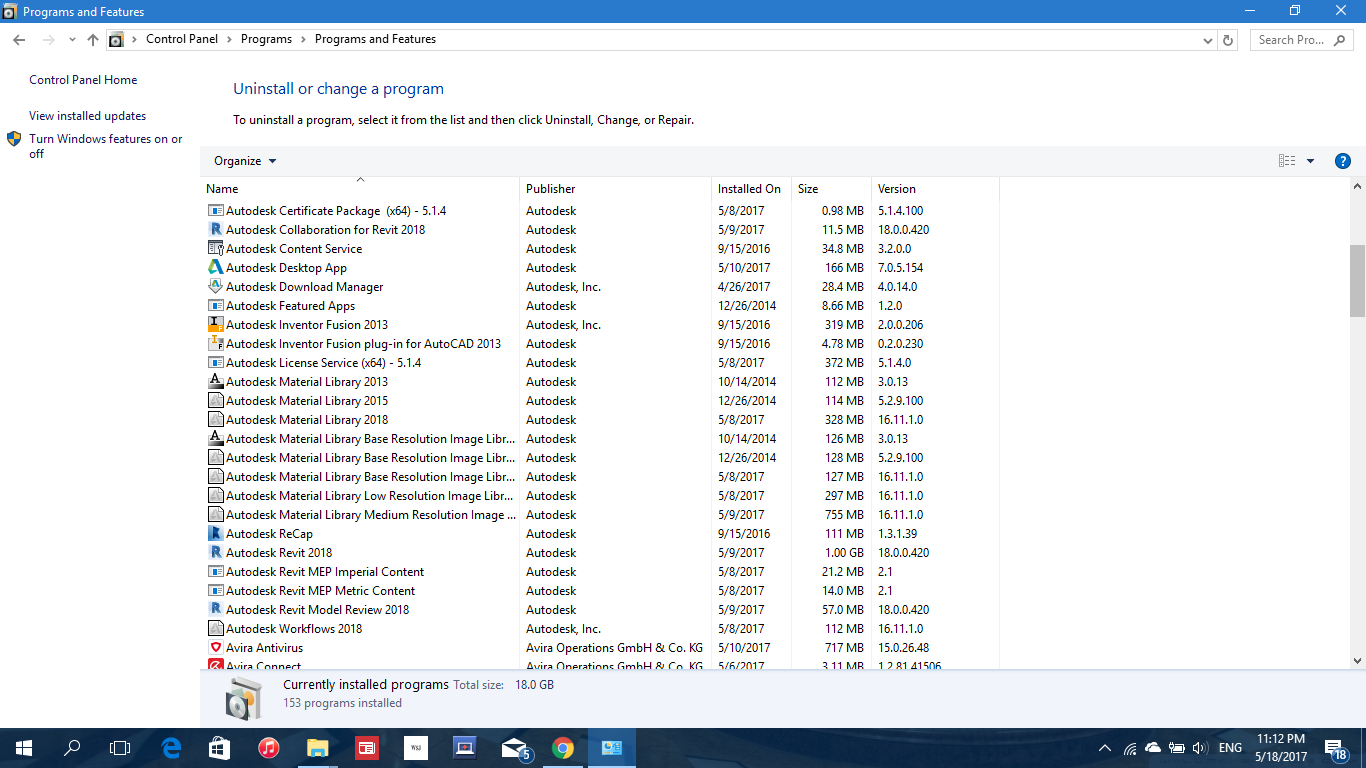
Task: Open Windows Store from the taskbar
Action: [x=220, y=748]
